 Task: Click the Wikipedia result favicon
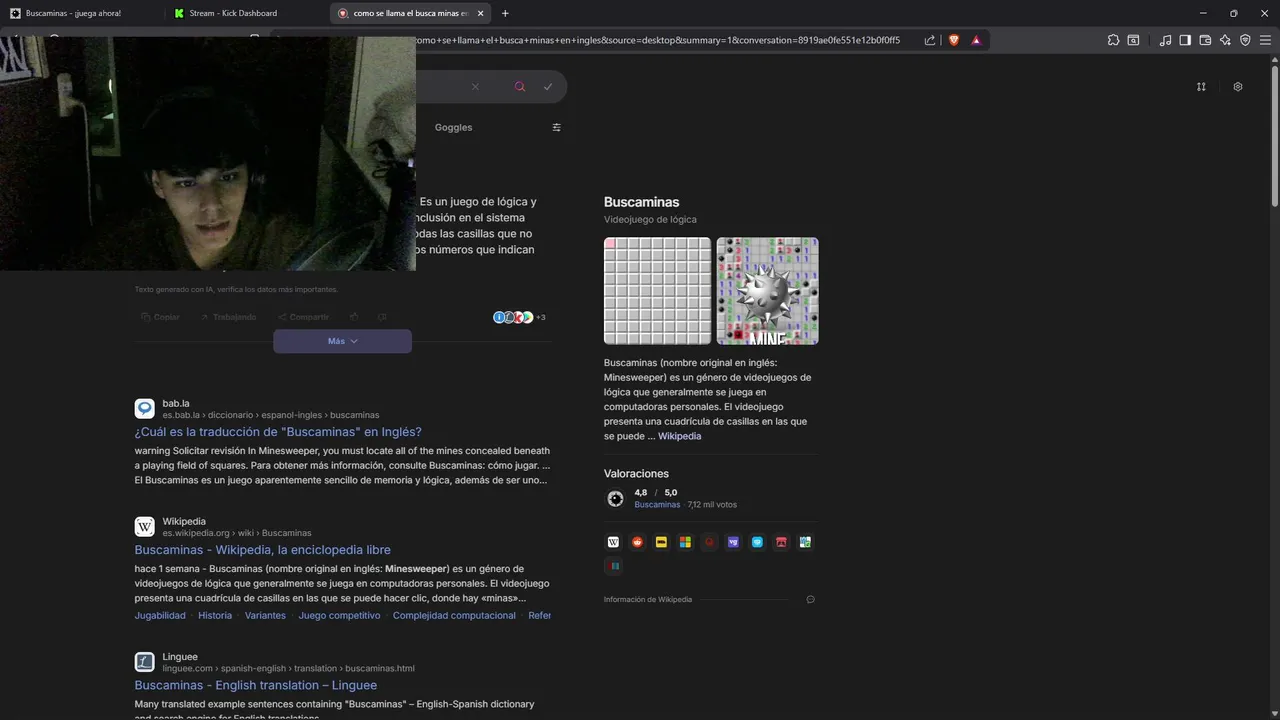(x=145, y=527)
